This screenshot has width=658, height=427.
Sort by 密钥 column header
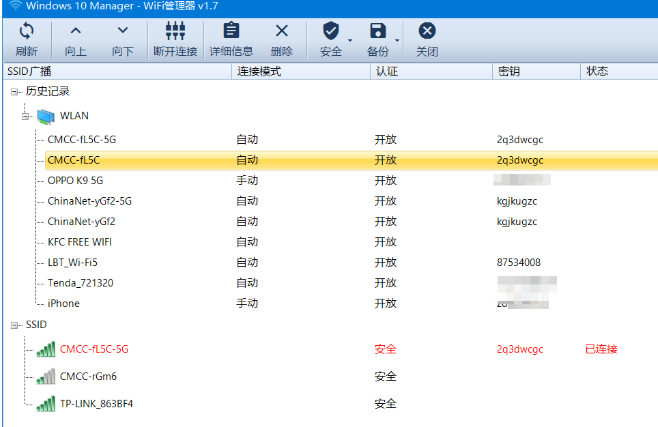tap(537, 71)
